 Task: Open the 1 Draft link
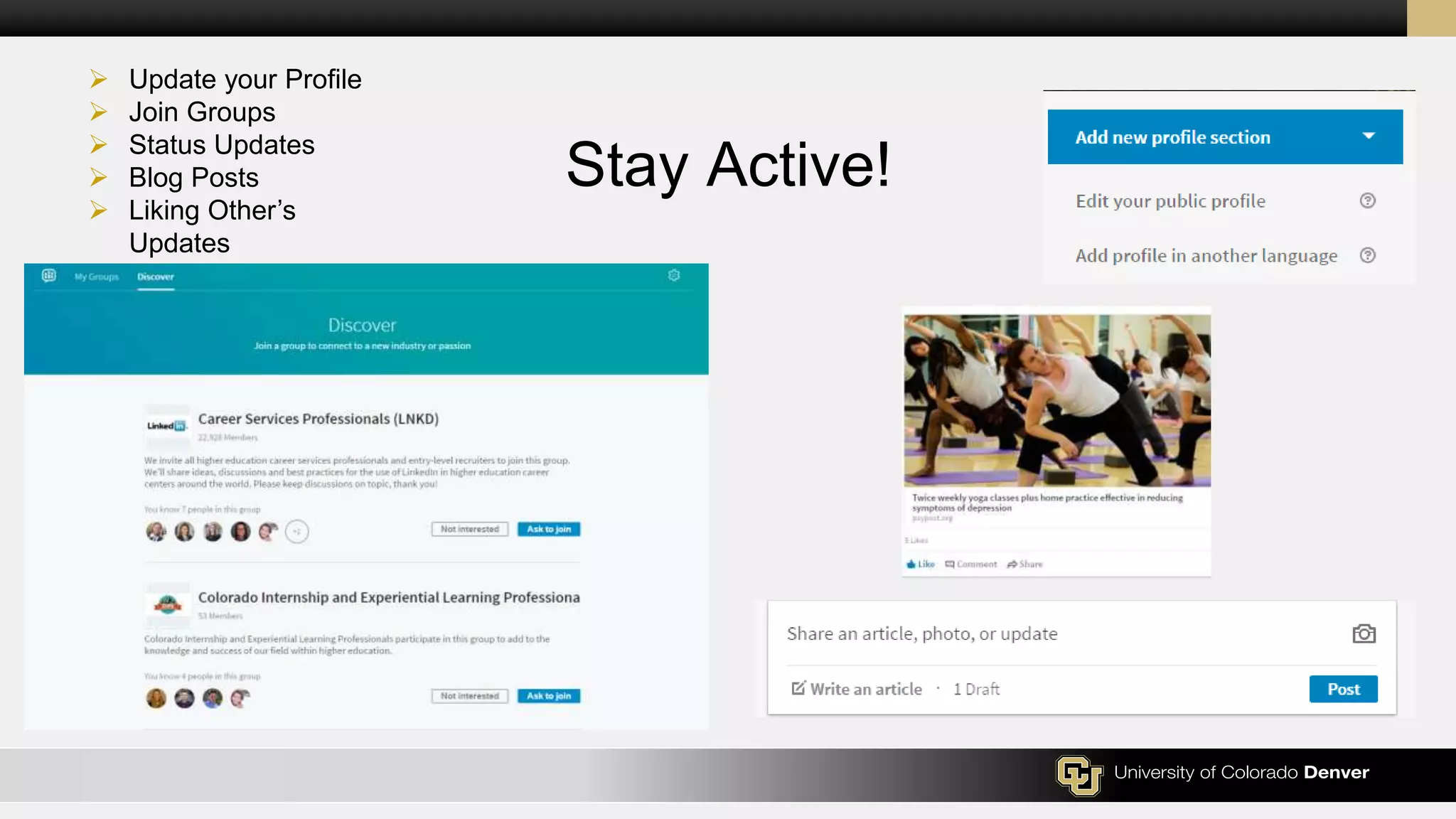[976, 689]
